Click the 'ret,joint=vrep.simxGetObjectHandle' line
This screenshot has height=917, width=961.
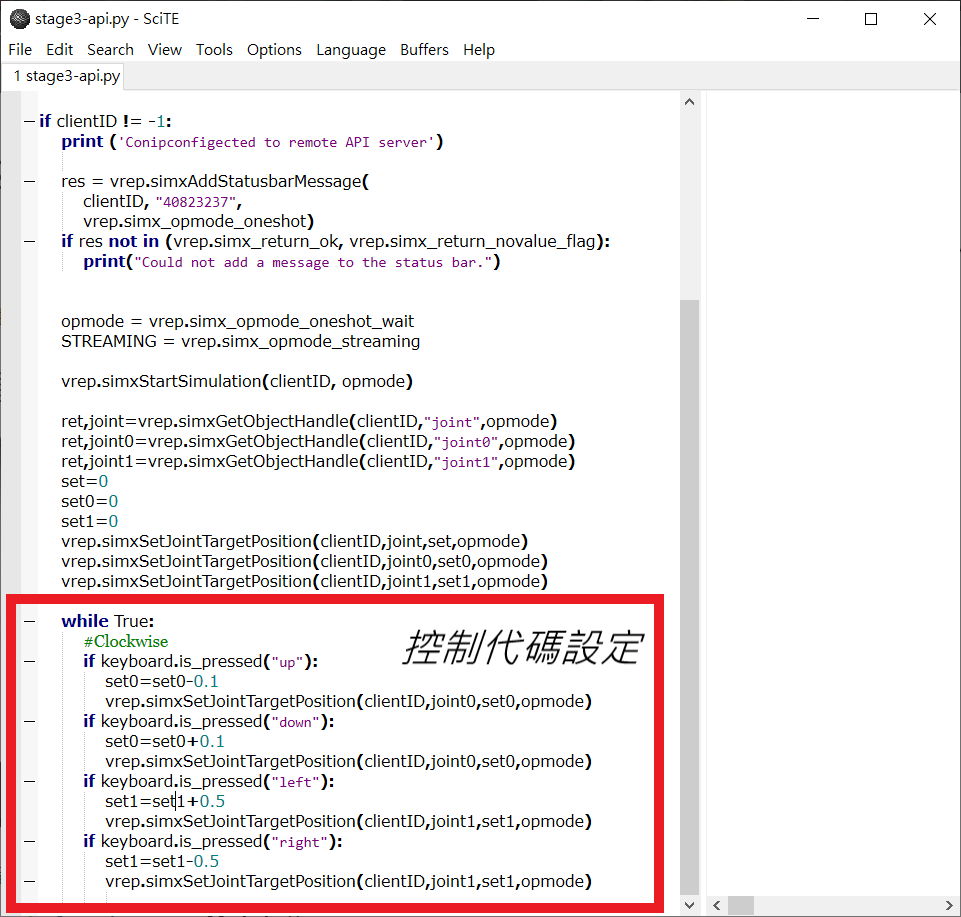(x=309, y=422)
